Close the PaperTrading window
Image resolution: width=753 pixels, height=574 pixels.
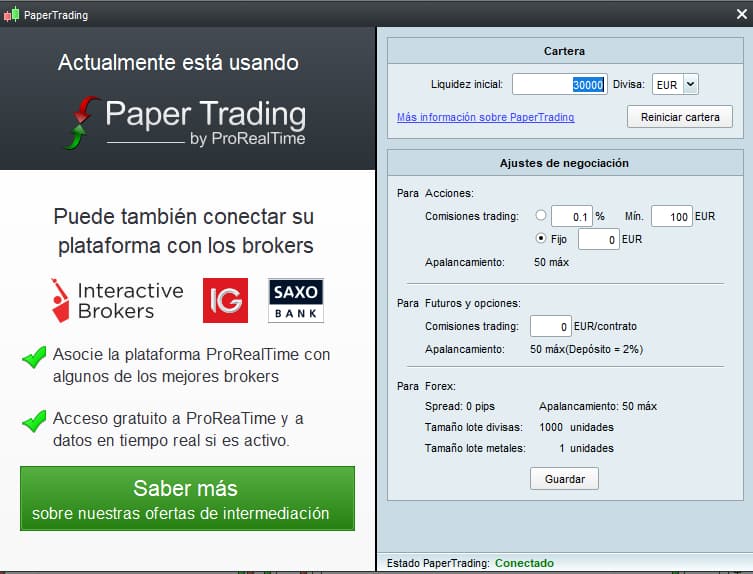coord(741,14)
